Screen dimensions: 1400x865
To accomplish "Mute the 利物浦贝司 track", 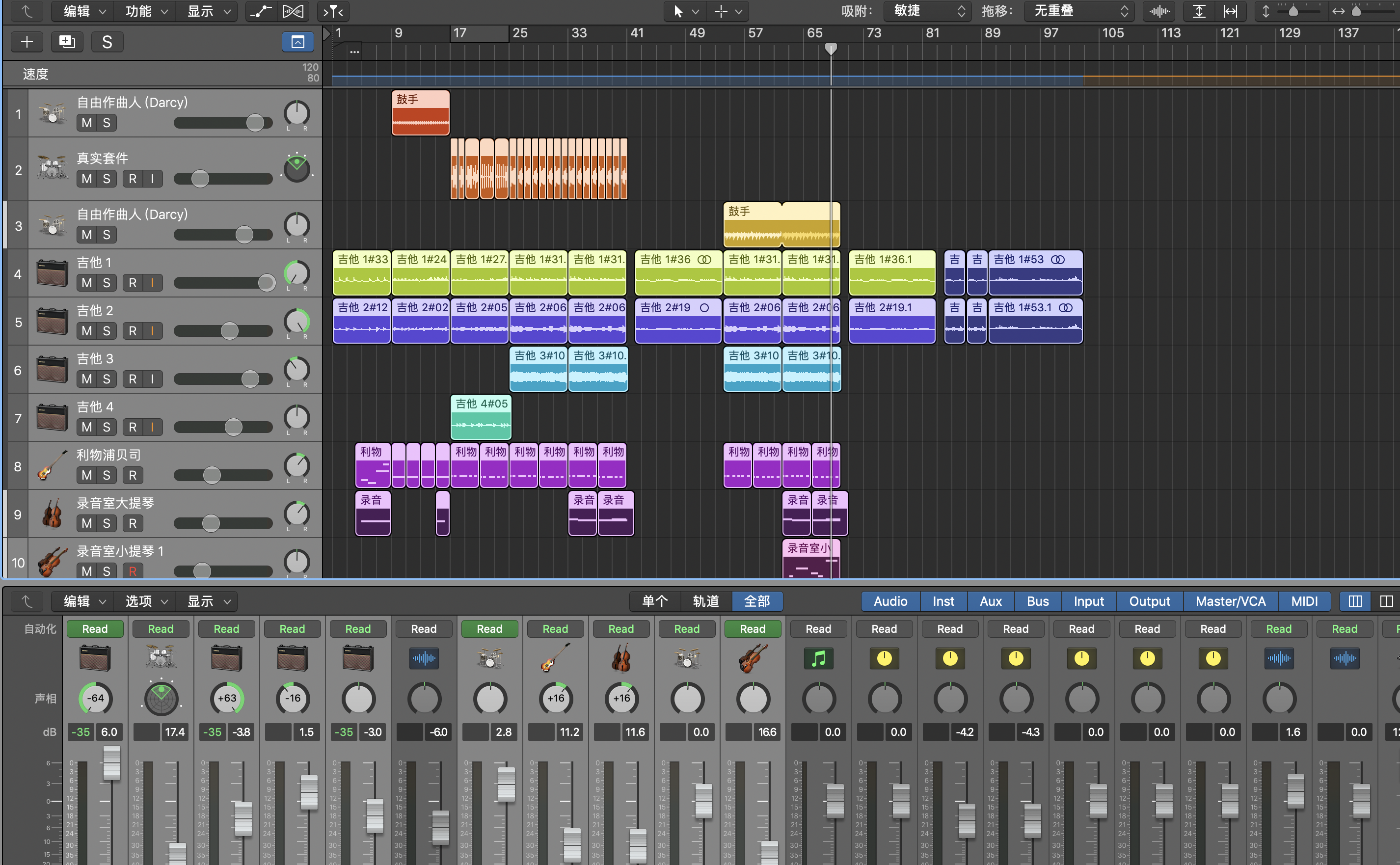I will (87, 475).
